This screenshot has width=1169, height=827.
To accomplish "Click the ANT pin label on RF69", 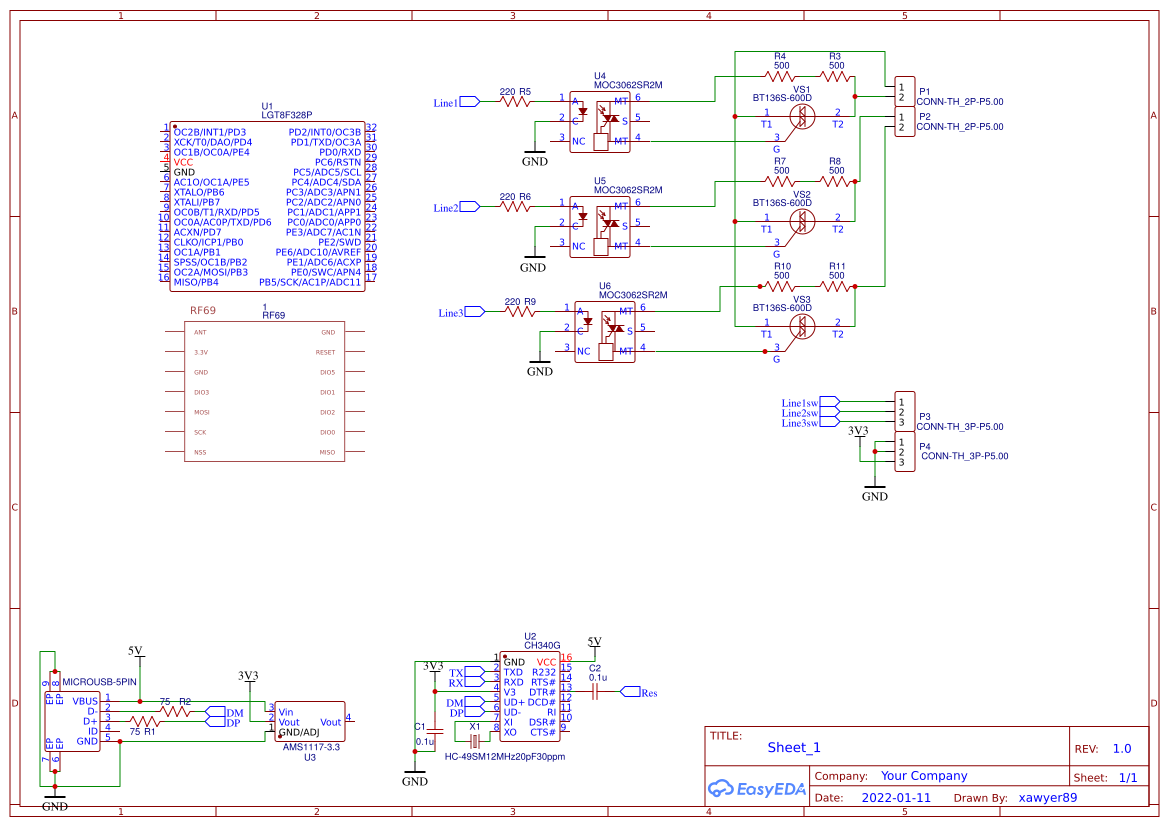I will [x=200, y=333].
